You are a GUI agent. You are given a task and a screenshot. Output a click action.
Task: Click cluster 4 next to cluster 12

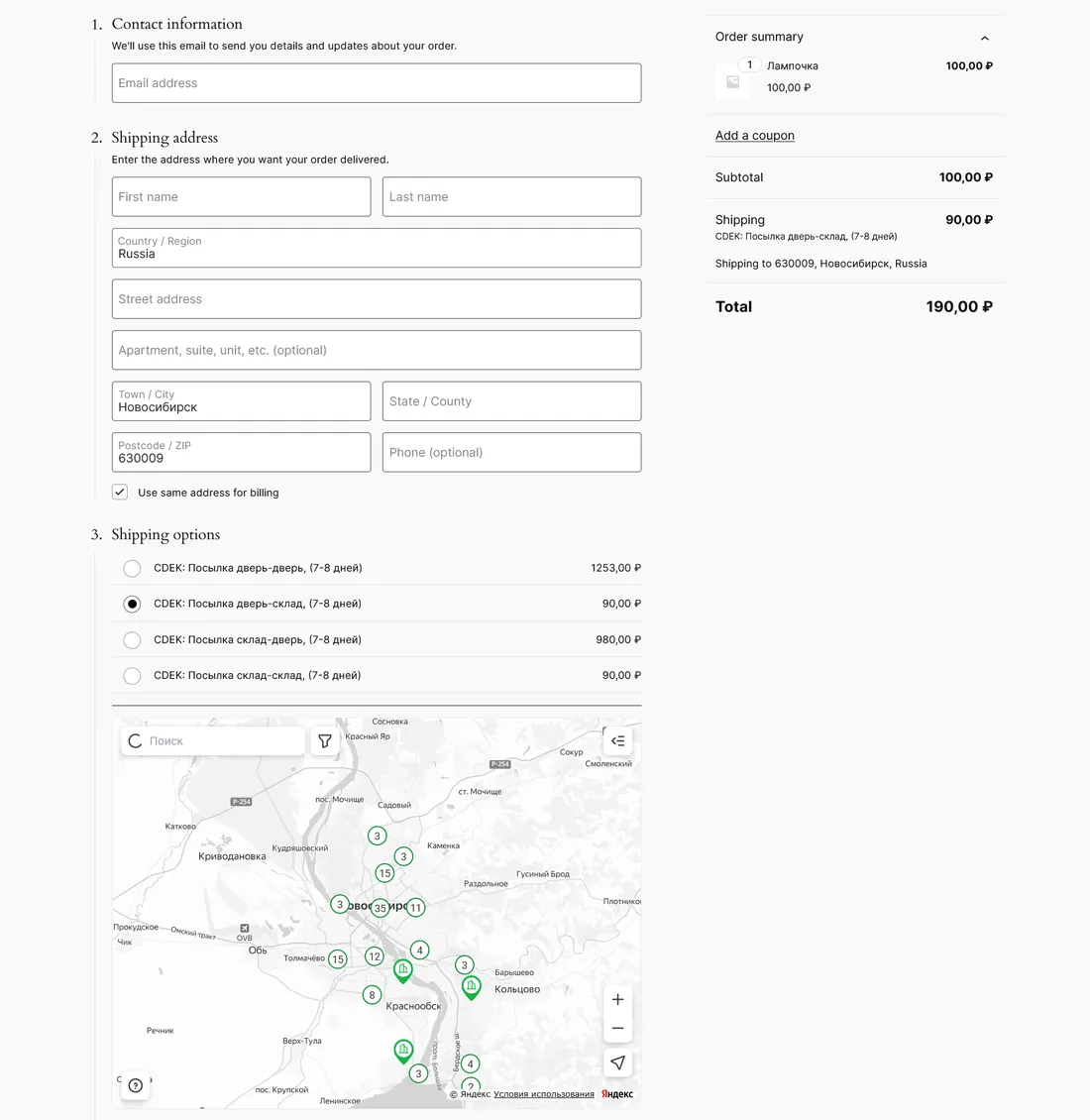420,950
